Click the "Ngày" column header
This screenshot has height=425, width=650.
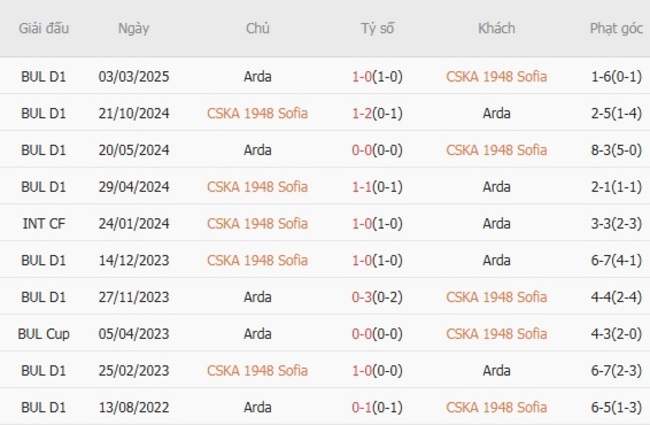[133, 28]
